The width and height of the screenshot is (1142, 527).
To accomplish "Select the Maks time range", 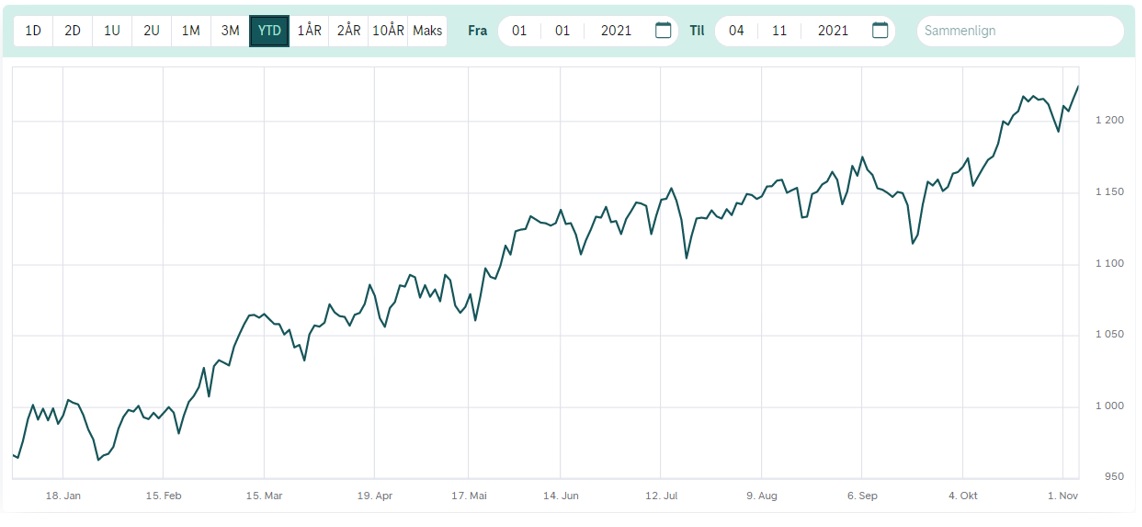I will tap(427, 30).
